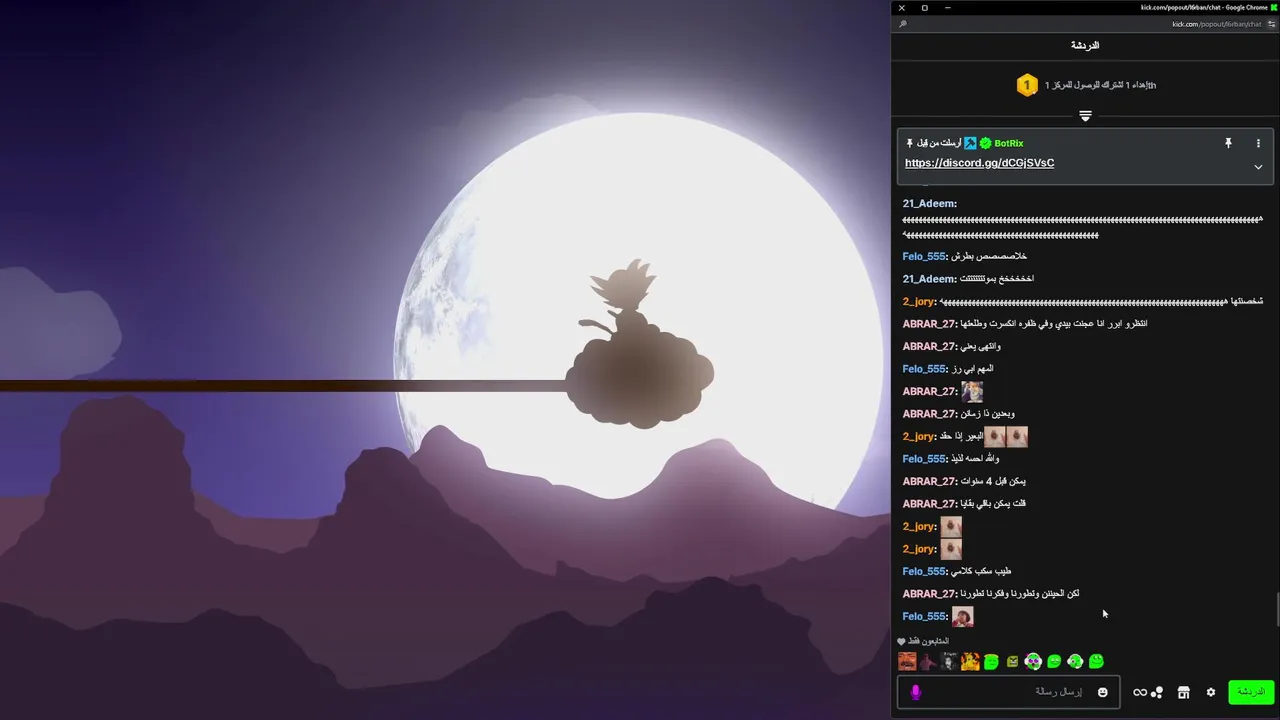Click the gold rank 1 badge
Viewport: 1280px width, 720px height.
click(x=1027, y=85)
